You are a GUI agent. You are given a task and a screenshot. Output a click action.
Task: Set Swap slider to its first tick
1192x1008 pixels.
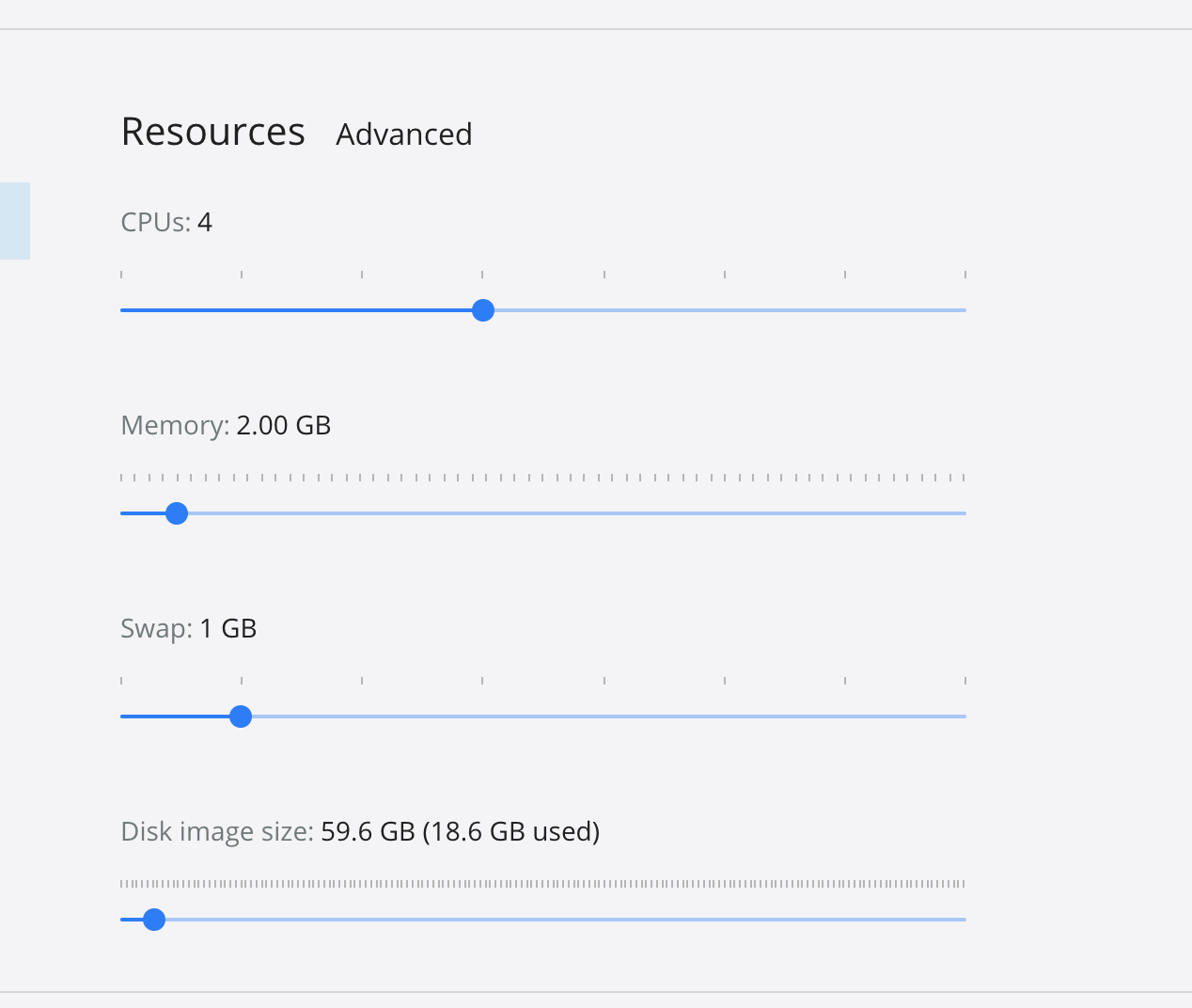pos(122,717)
